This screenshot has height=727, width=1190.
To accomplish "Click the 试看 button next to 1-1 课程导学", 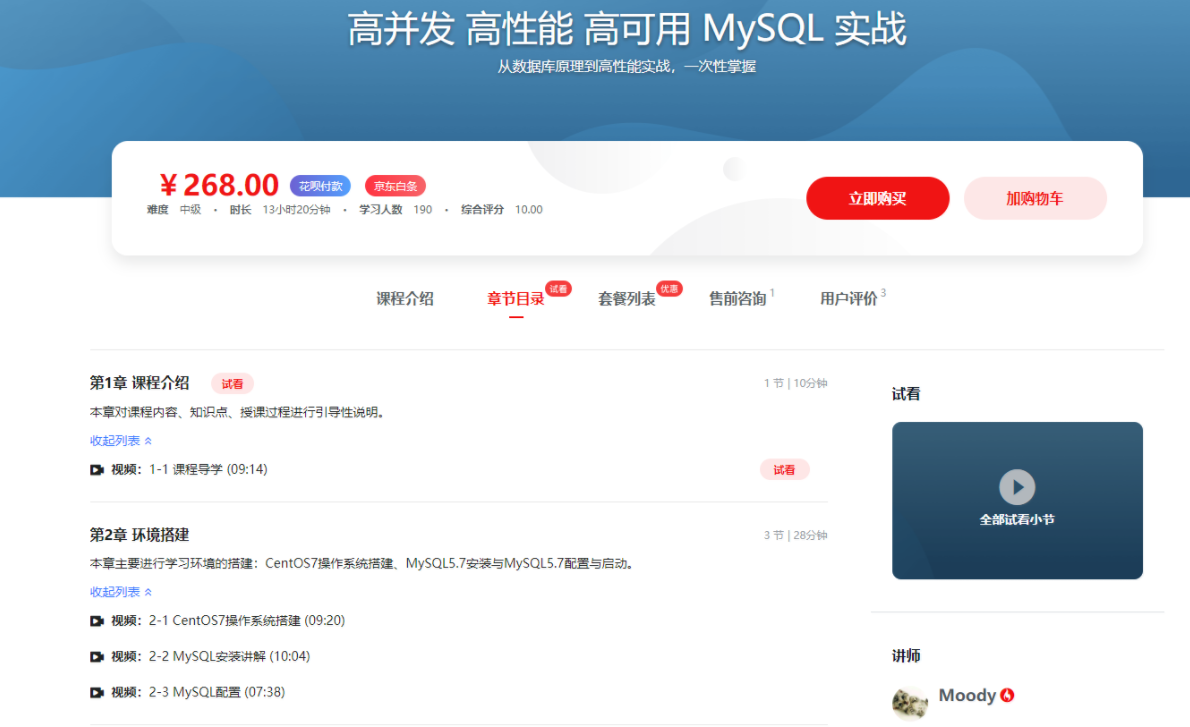I will point(785,468).
